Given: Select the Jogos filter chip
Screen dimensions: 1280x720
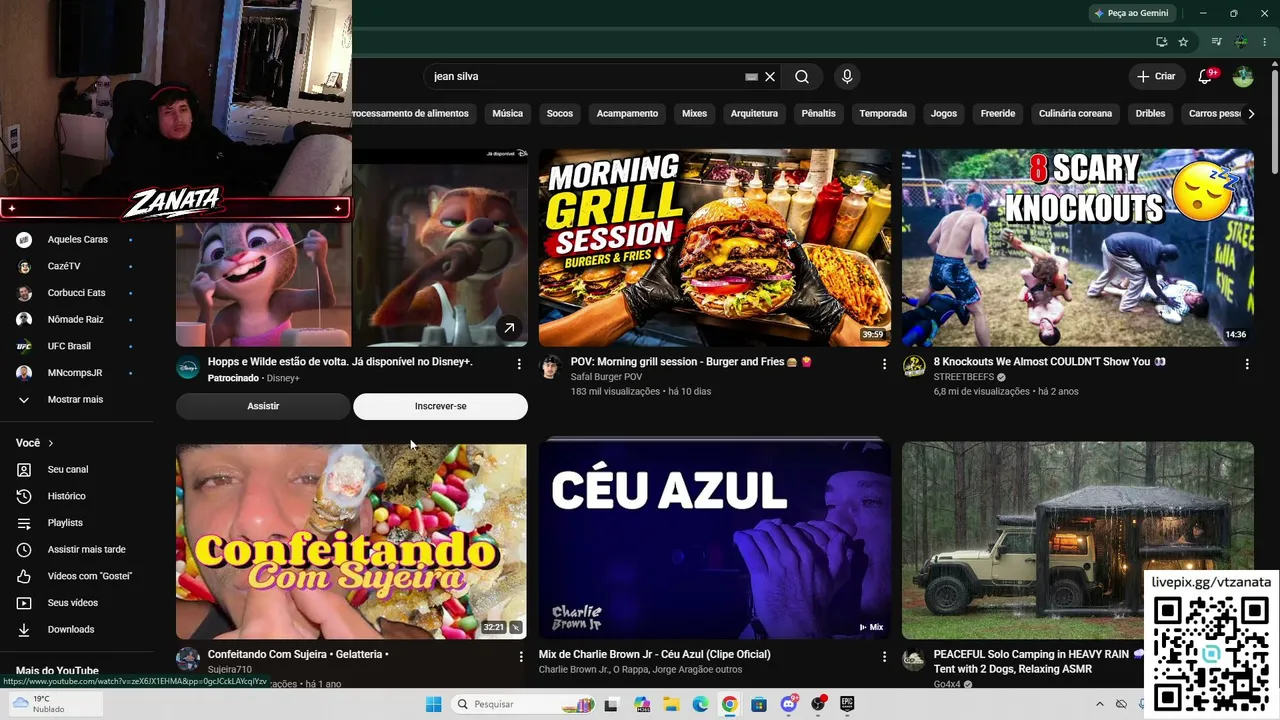Looking at the screenshot, I should coord(944,114).
